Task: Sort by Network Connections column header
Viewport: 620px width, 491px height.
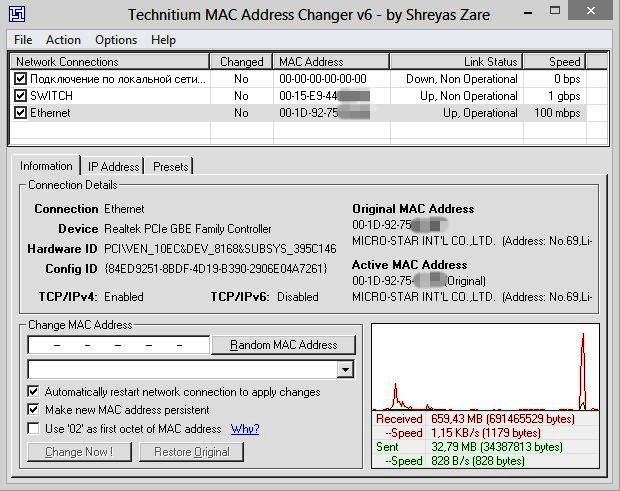Action: tap(110, 62)
